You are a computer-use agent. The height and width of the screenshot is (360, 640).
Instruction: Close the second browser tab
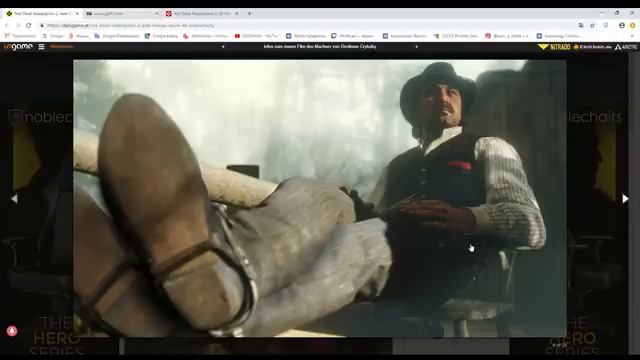coord(157,13)
